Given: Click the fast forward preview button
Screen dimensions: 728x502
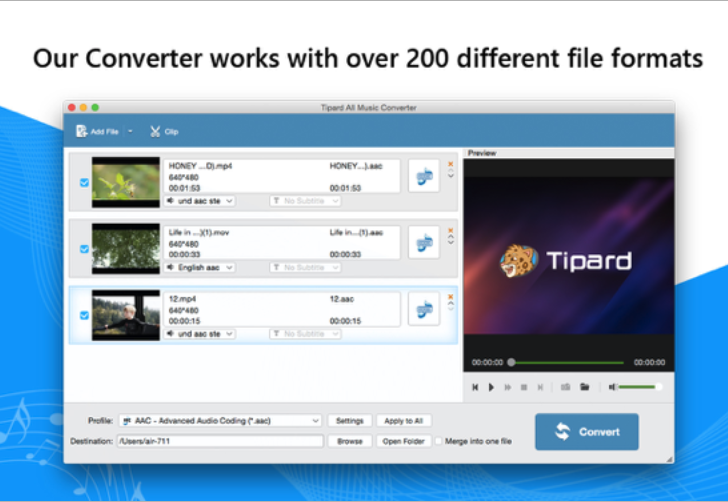Looking at the screenshot, I should [x=507, y=387].
